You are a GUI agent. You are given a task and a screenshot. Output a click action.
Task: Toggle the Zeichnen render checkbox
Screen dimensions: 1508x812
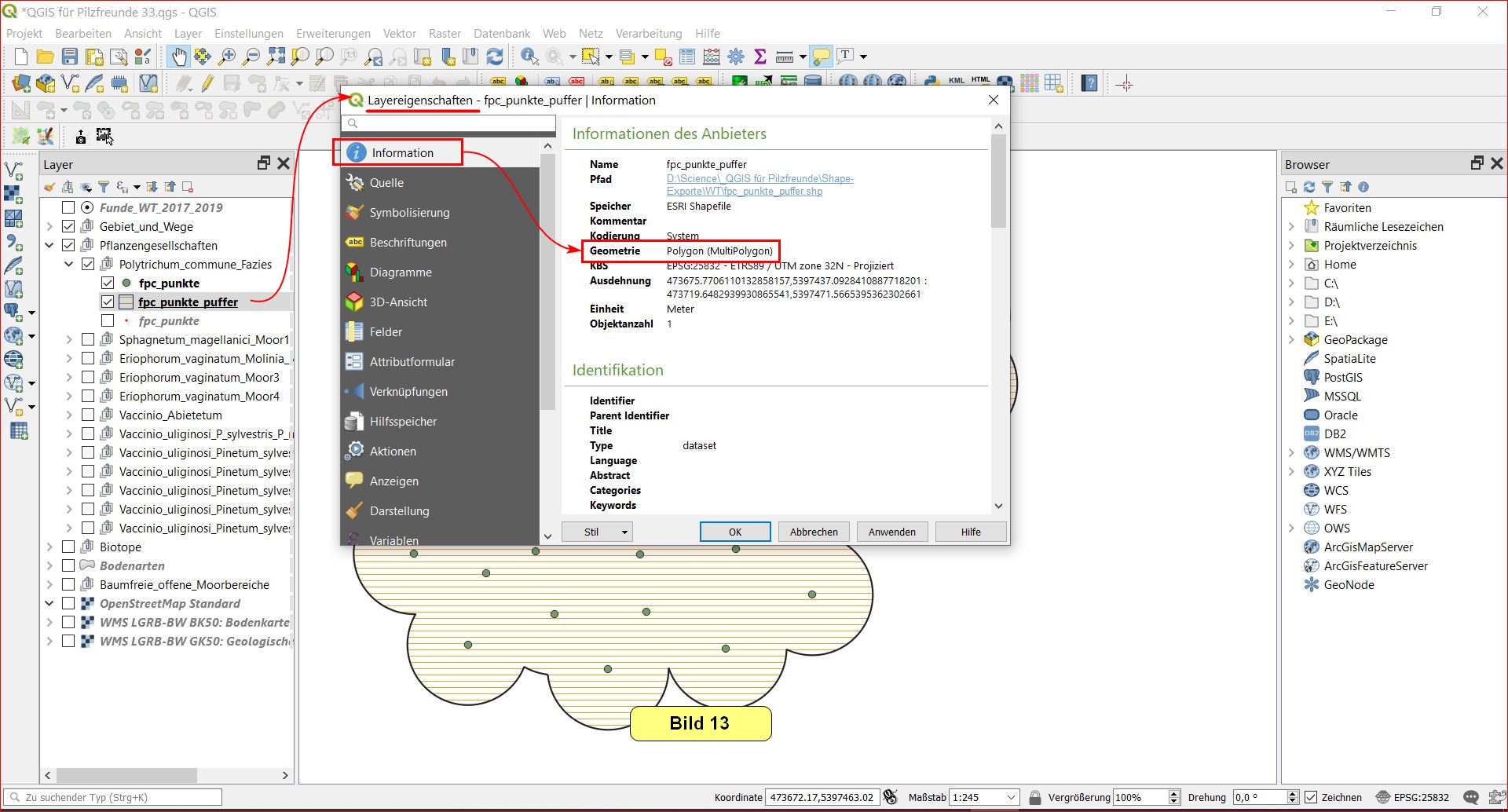[x=1311, y=797]
